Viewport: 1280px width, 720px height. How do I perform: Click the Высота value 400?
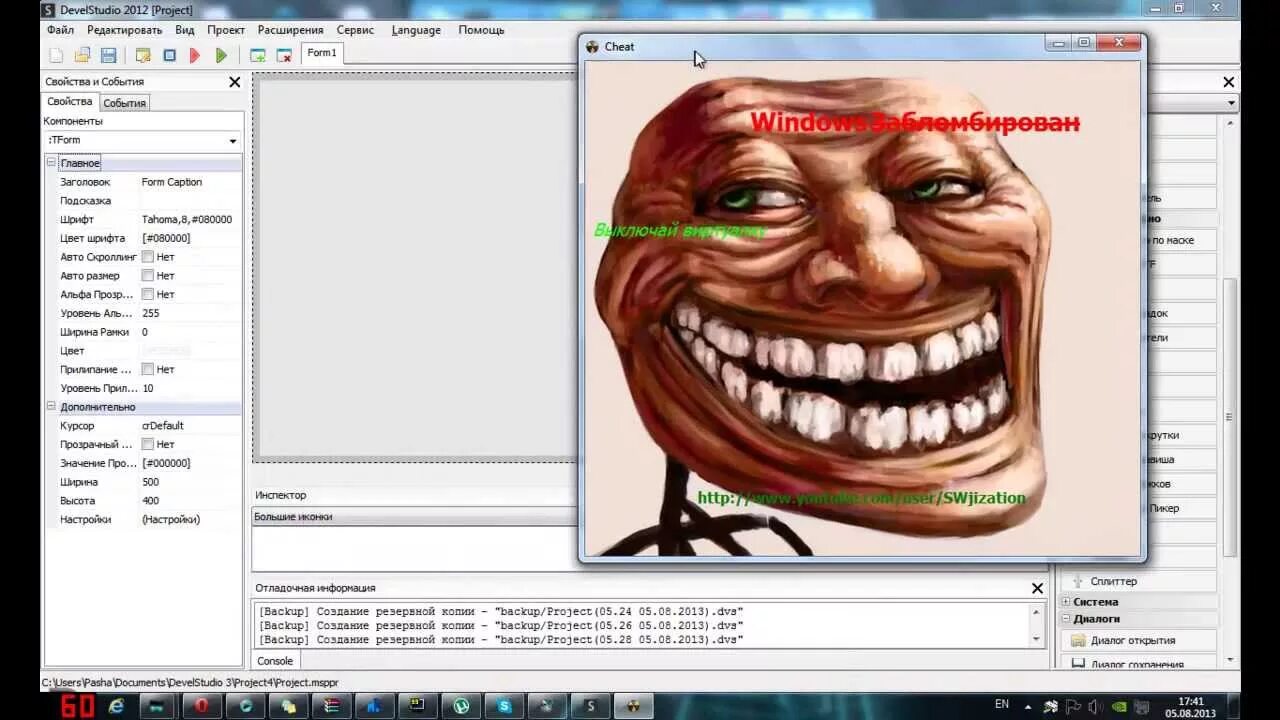(x=150, y=501)
